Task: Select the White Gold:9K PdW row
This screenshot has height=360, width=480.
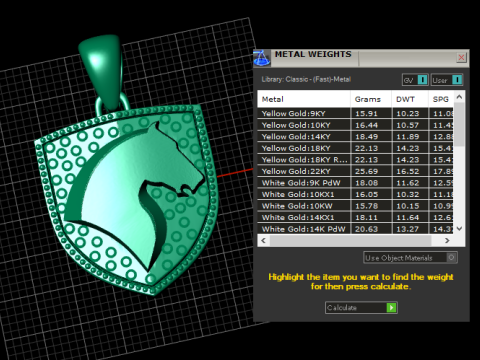Action: pyautogui.click(x=356, y=183)
